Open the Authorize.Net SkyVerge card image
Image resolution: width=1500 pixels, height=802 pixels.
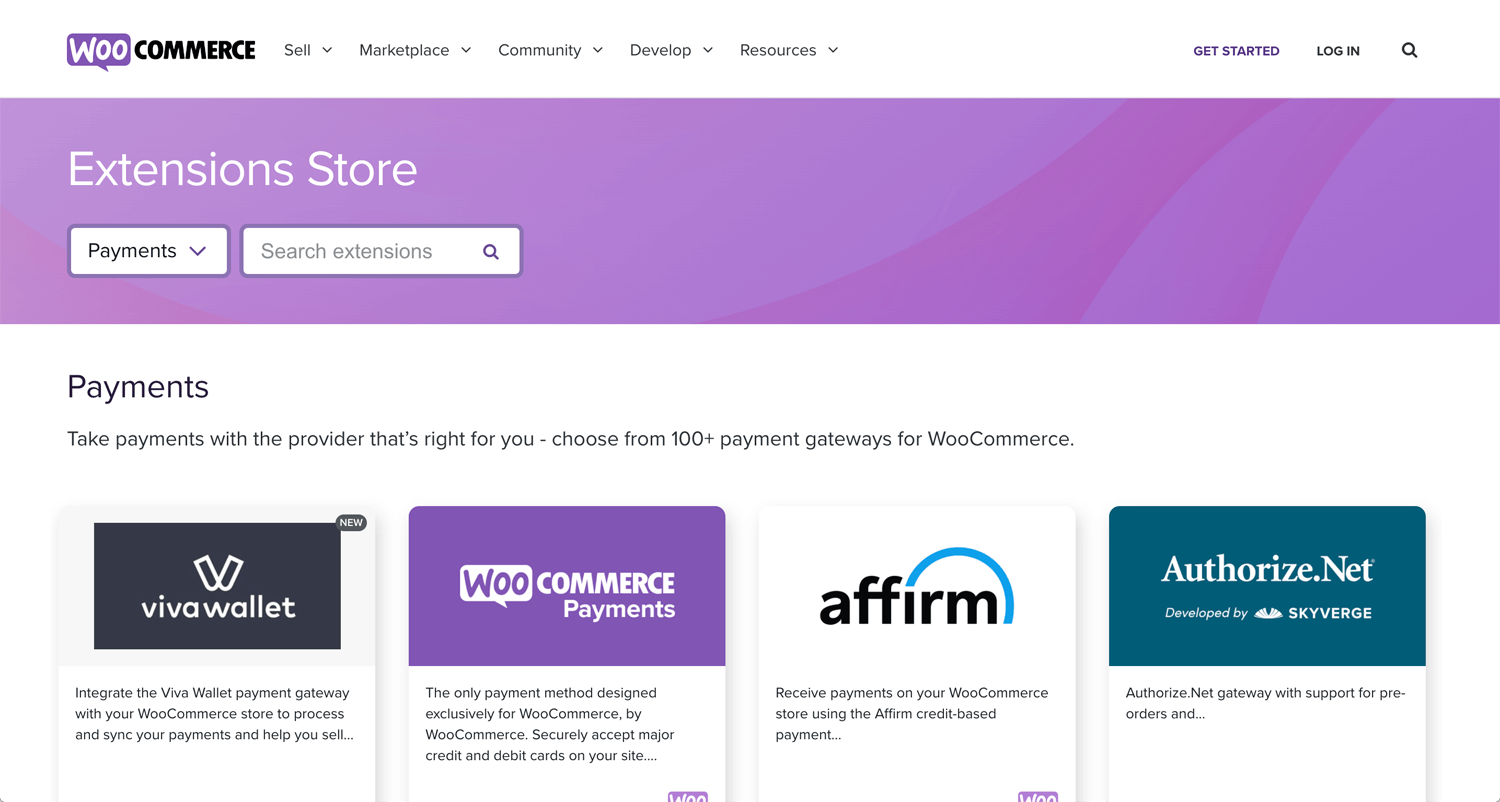click(x=1267, y=586)
